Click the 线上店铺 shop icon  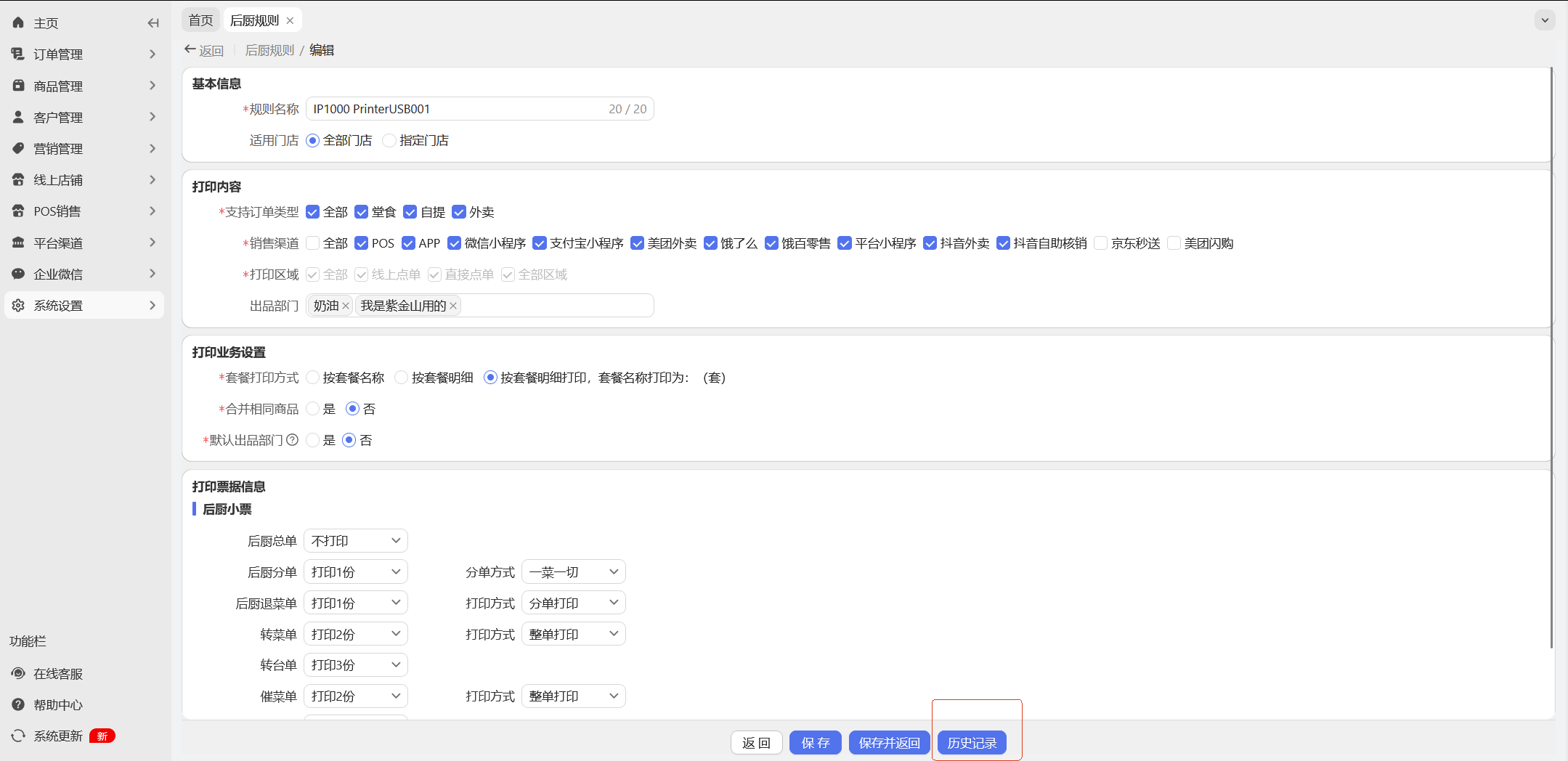pyautogui.click(x=18, y=179)
